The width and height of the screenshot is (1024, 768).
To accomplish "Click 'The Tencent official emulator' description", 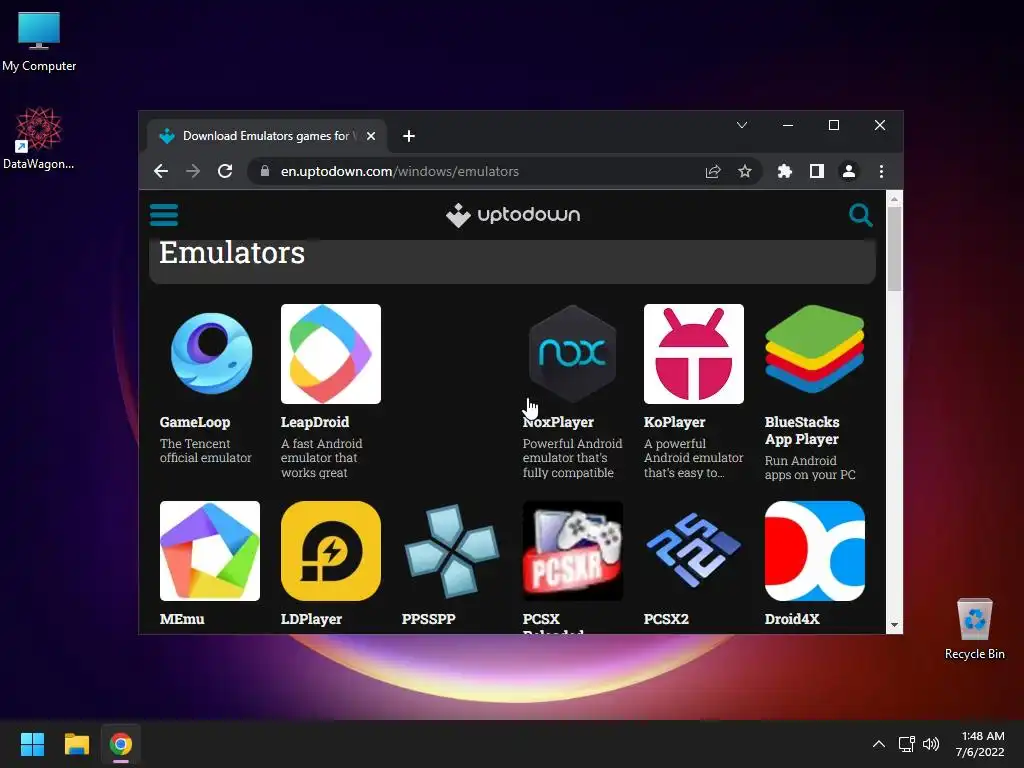I will [x=205, y=451].
